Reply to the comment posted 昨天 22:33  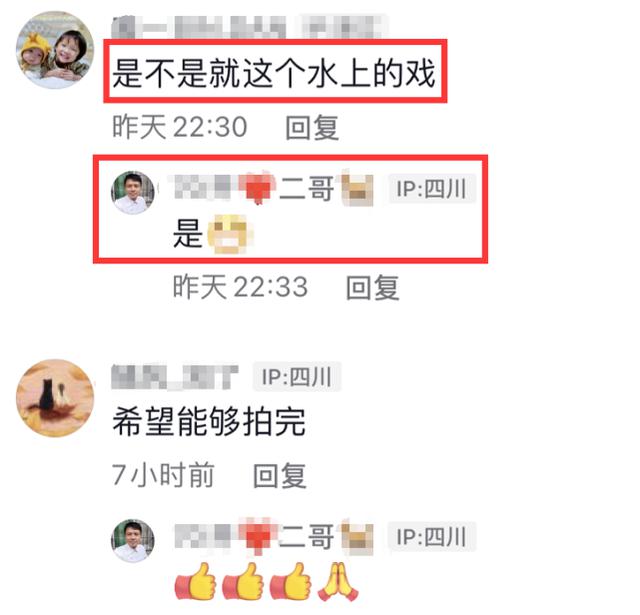pyautogui.click(x=372, y=287)
